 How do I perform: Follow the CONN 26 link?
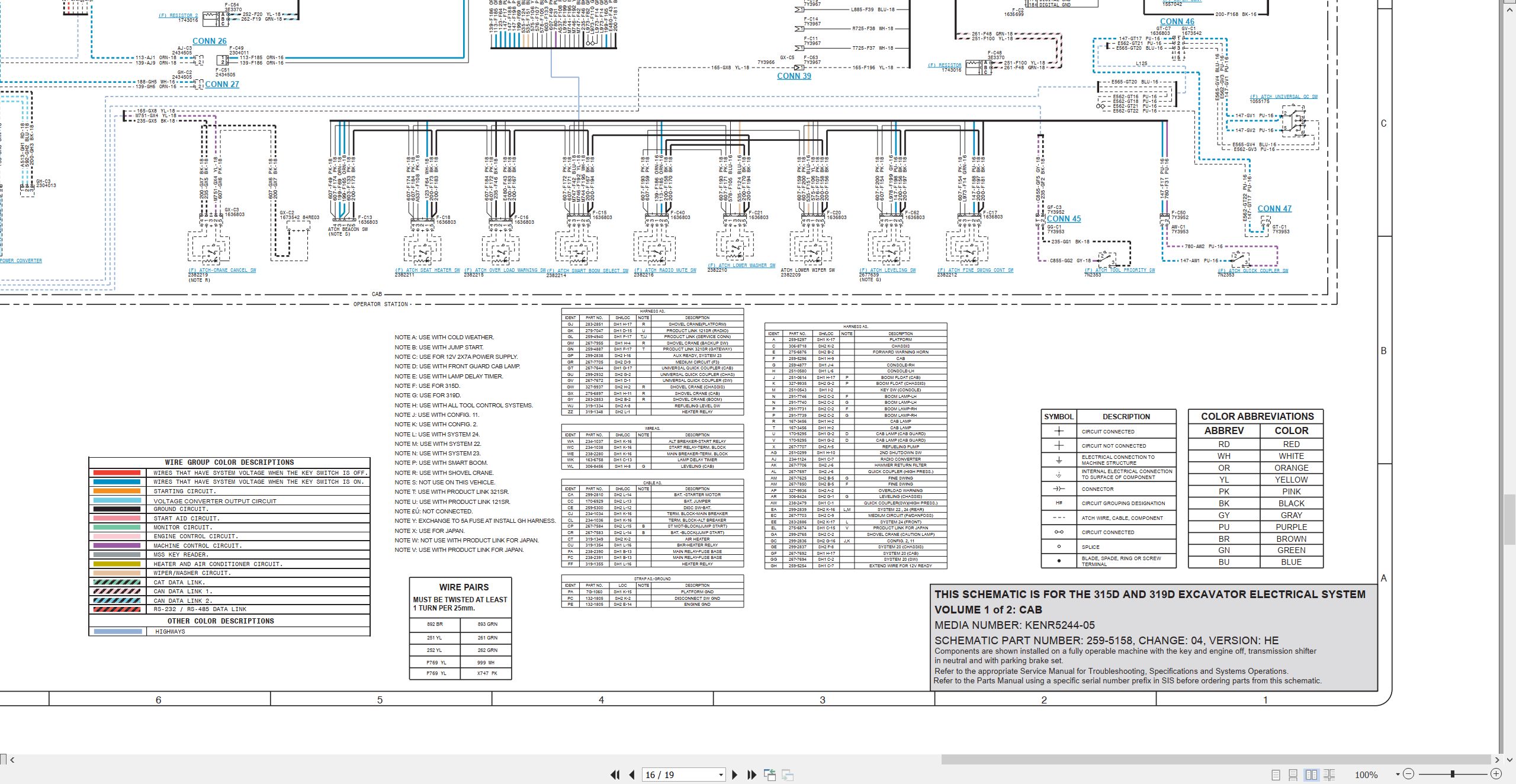point(209,41)
